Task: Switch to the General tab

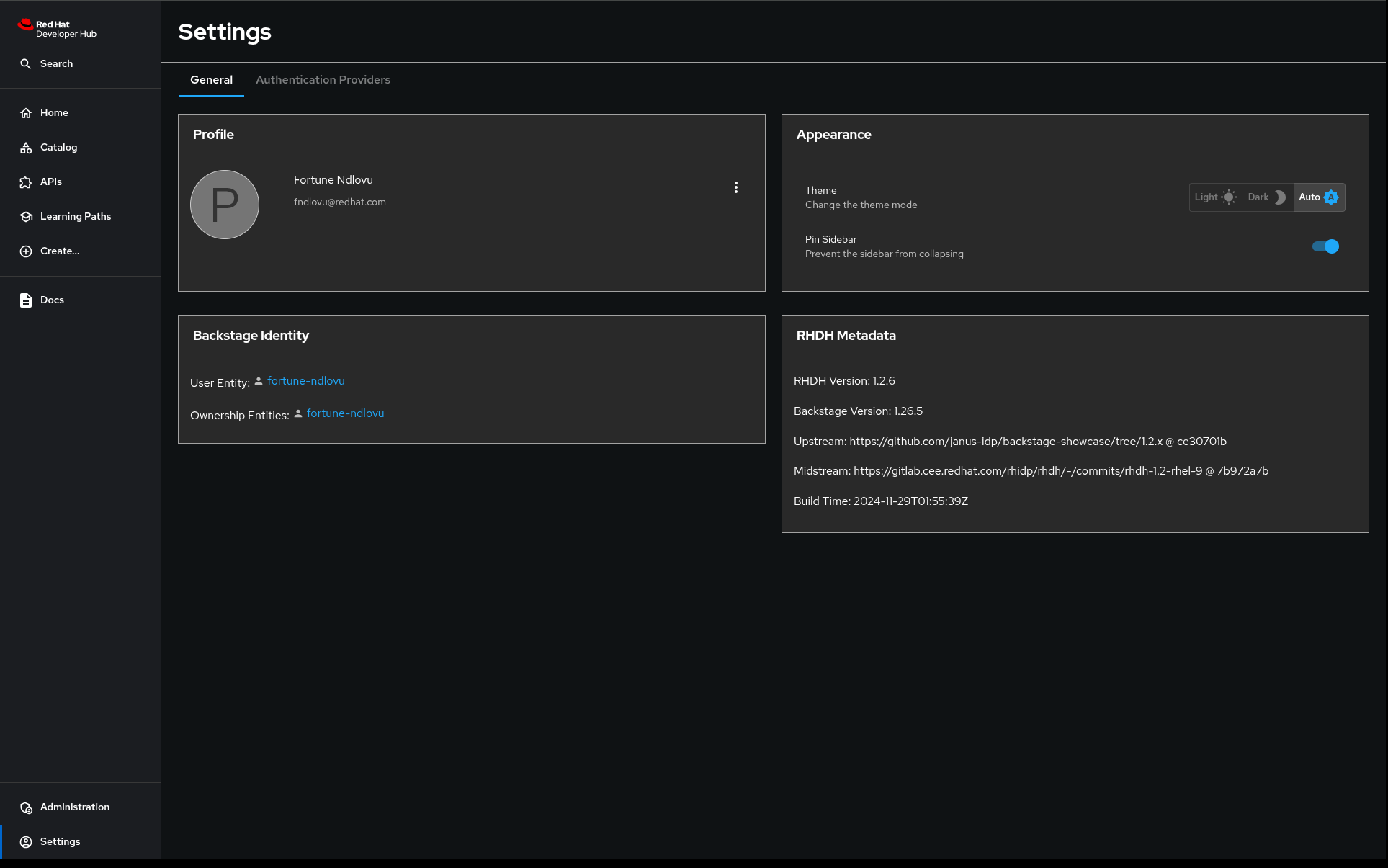Action: coord(211,80)
